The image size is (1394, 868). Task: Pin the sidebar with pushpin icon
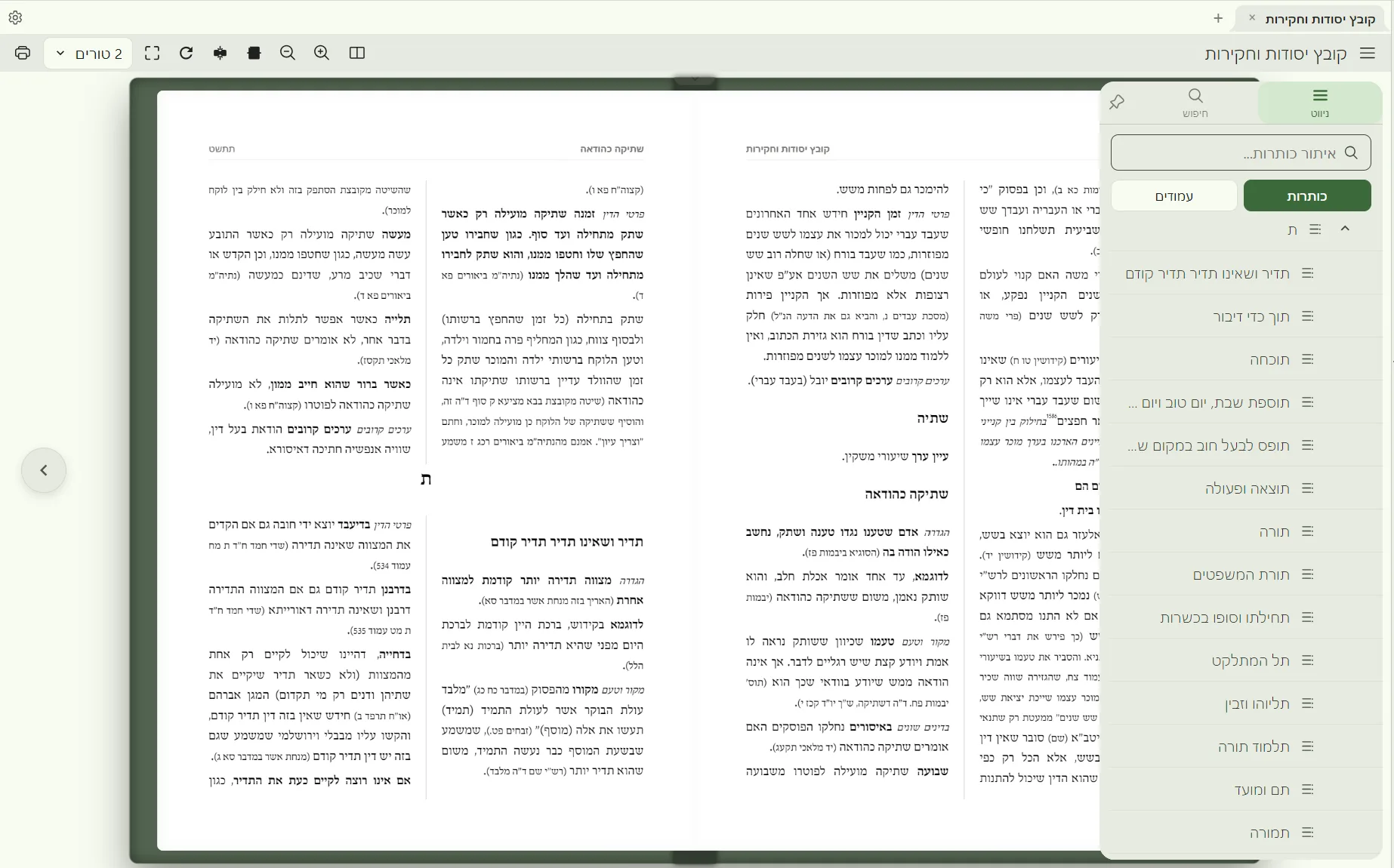tap(1117, 102)
